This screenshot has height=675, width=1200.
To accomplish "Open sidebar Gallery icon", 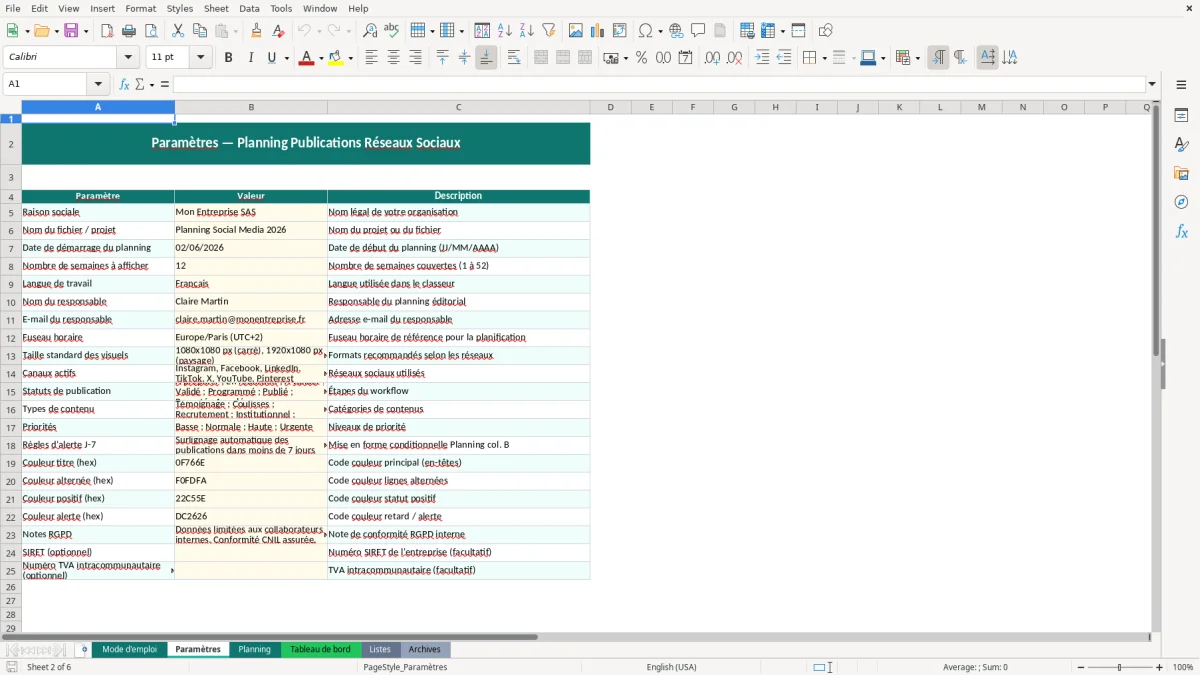I will point(1181,174).
